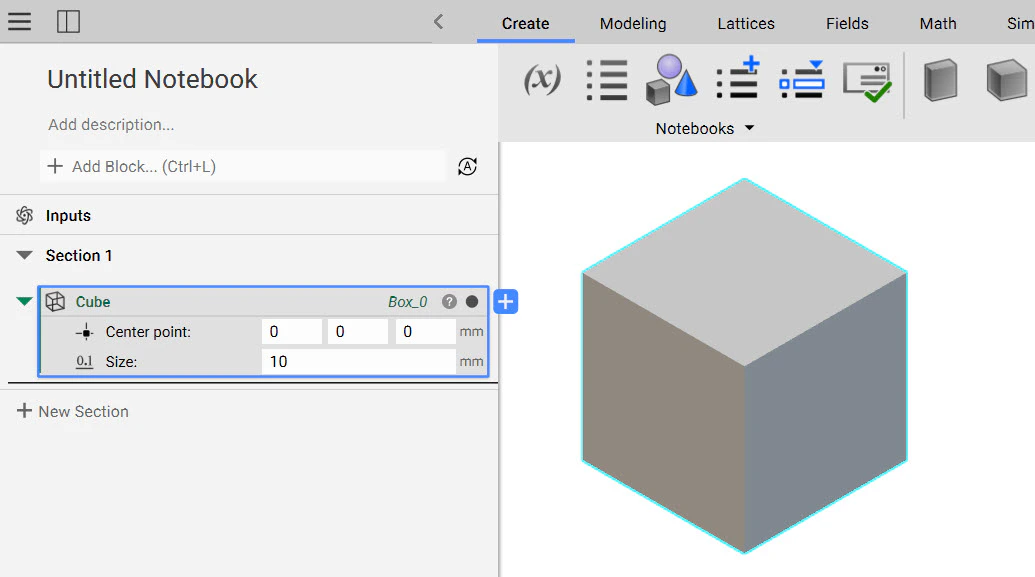Viewport: 1035px width, 577px height.
Task: Click the Center point mm unit
Action: (471, 332)
